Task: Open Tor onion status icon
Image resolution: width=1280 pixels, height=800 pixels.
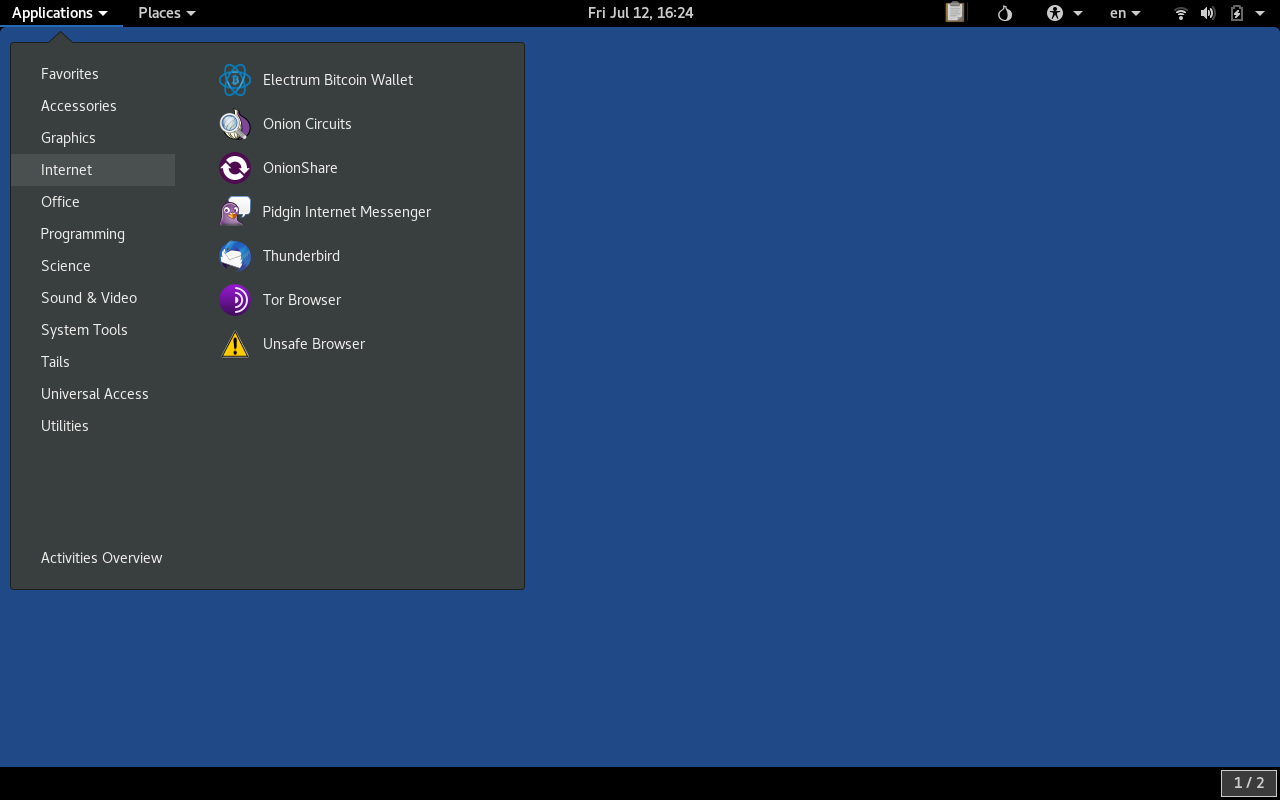Action: (x=1005, y=13)
